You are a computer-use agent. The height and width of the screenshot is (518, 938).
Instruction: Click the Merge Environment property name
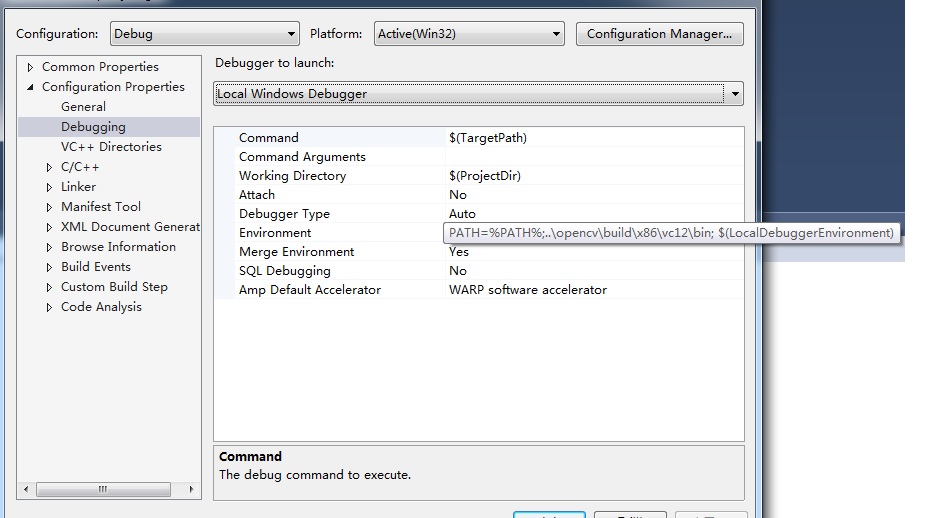coord(297,252)
